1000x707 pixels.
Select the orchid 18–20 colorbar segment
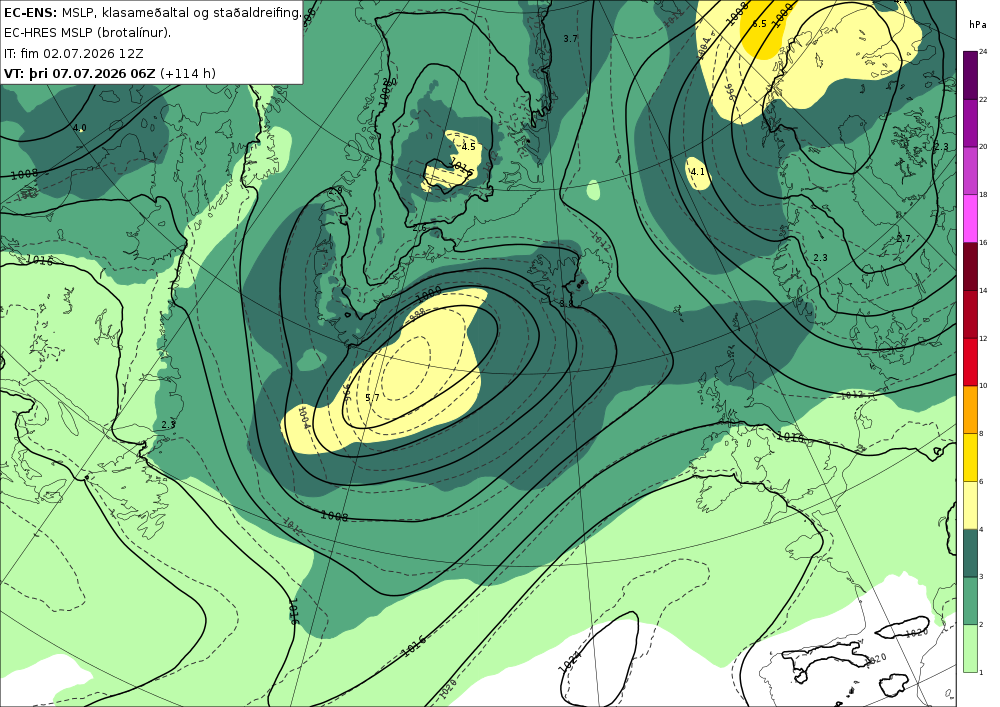pos(970,171)
